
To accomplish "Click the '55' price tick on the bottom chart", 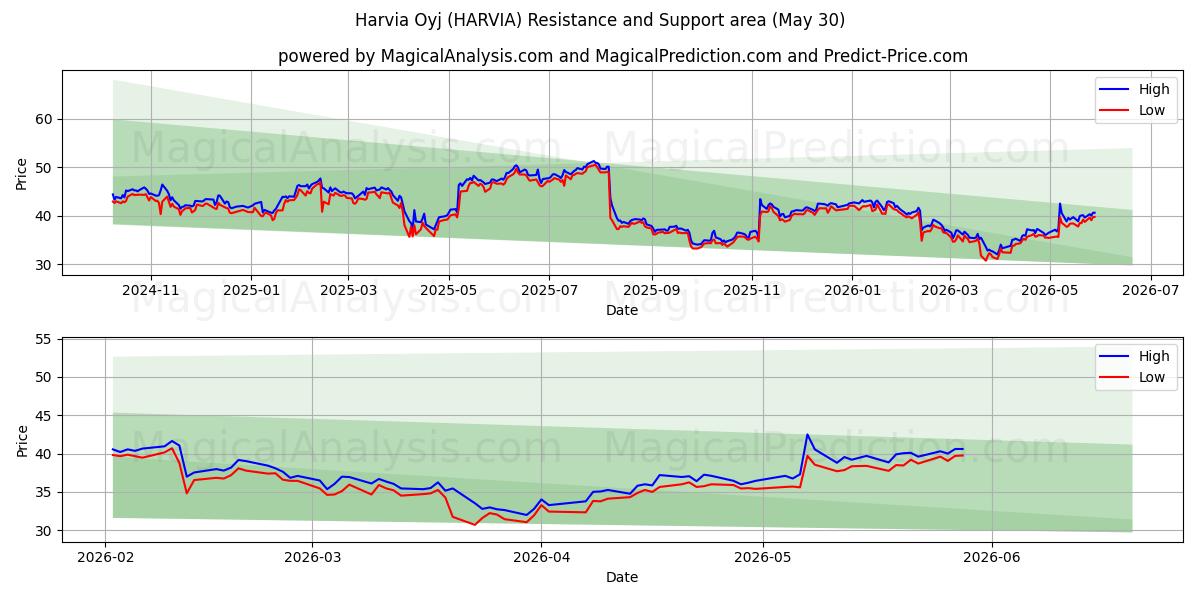I will [46, 340].
